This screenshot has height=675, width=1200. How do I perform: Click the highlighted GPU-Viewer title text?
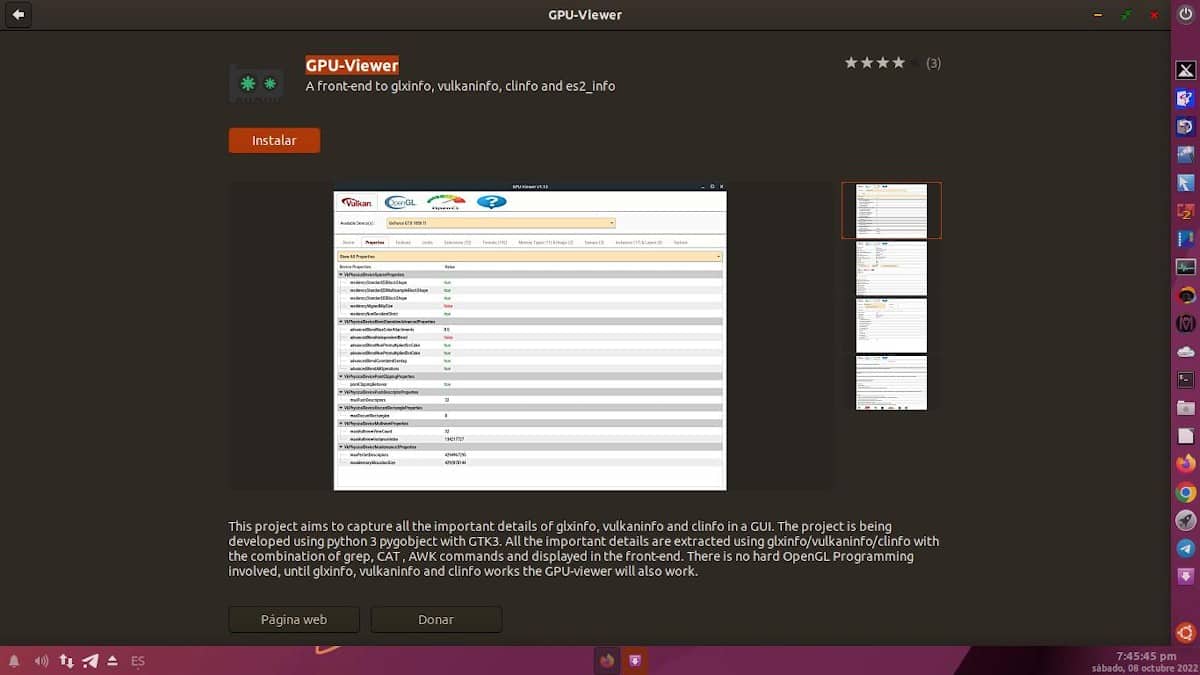352,65
